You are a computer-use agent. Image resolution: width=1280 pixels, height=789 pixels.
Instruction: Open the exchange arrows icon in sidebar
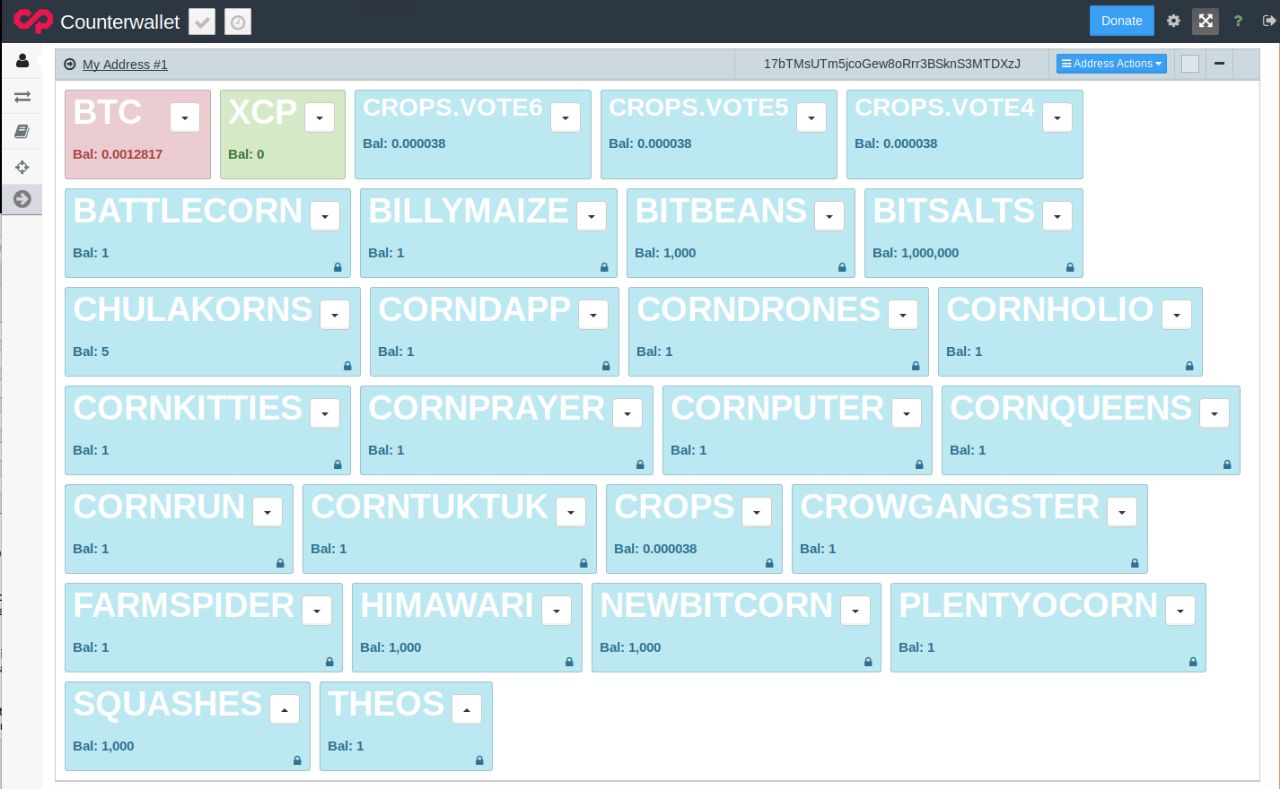tap(22, 96)
